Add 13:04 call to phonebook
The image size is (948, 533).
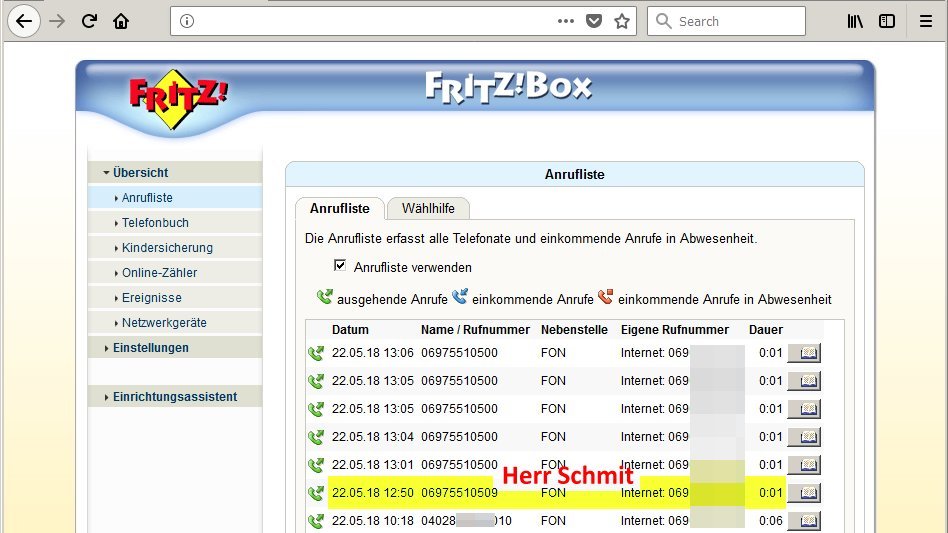(x=804, y=437)
